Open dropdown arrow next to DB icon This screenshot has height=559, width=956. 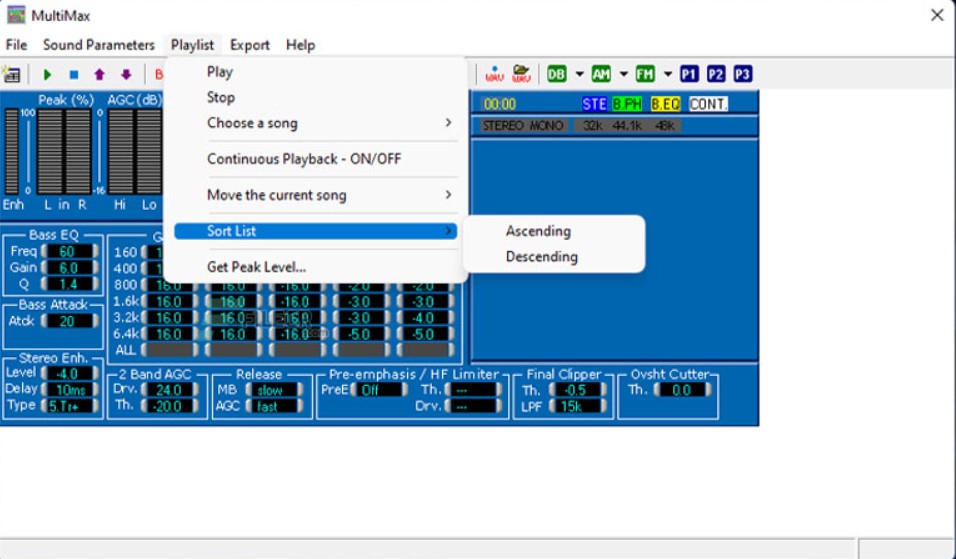pyautogui.click(x=579, y=74)
